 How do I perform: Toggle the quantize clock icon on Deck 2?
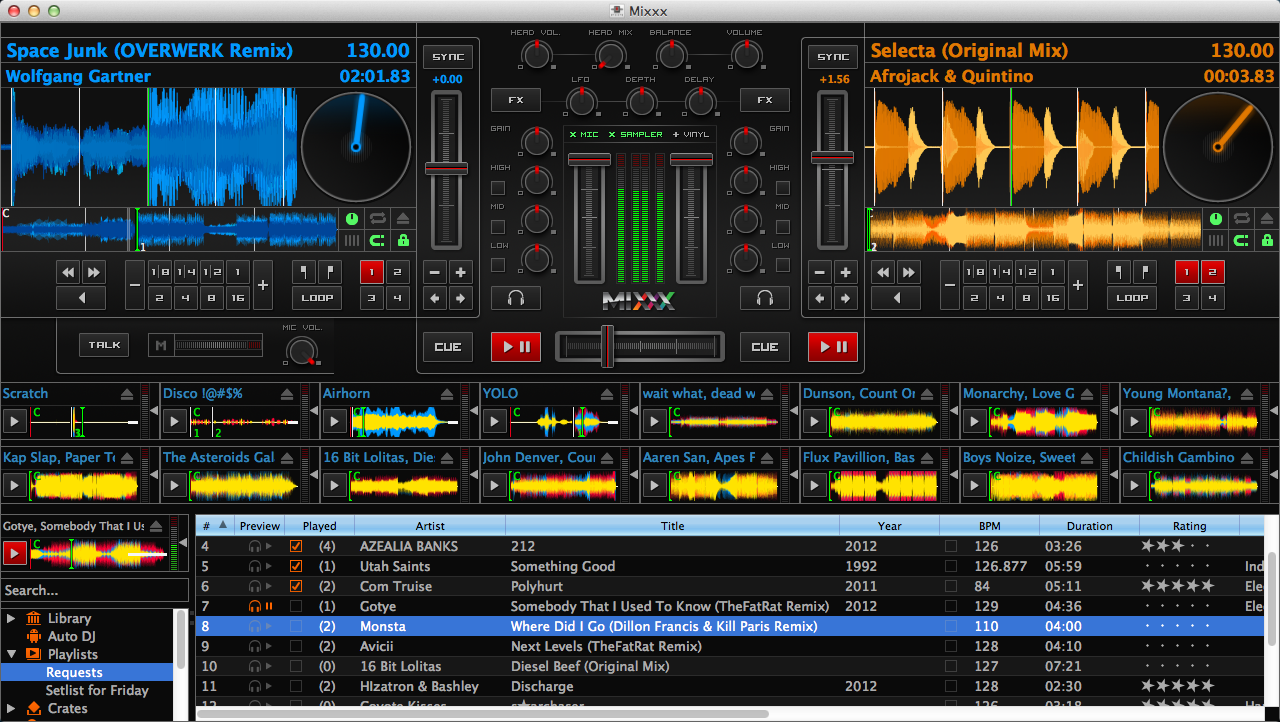pos(1218,218)
